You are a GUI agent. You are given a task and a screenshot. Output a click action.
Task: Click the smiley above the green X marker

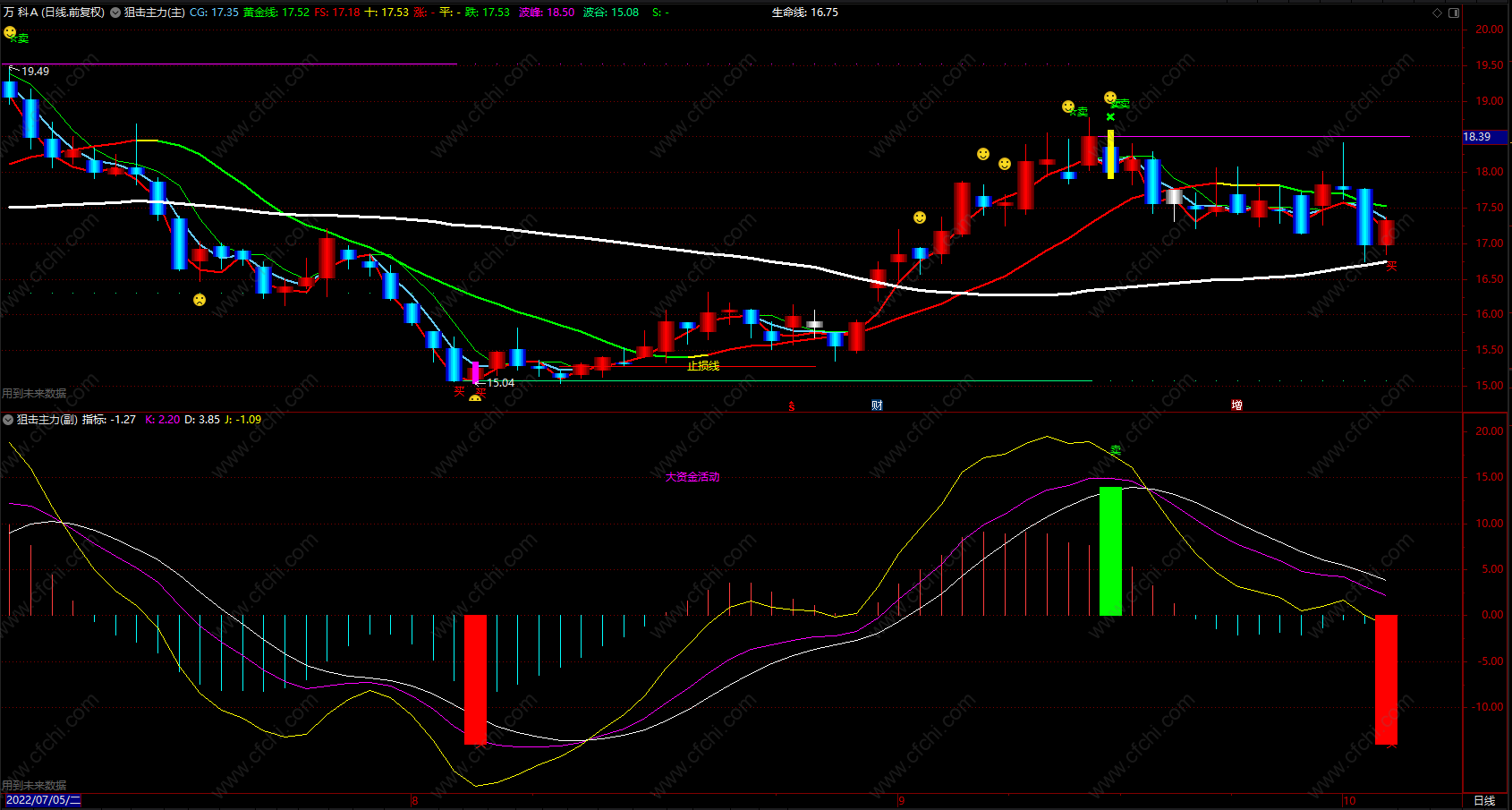pyautogui.click(x=1110, y=98)
